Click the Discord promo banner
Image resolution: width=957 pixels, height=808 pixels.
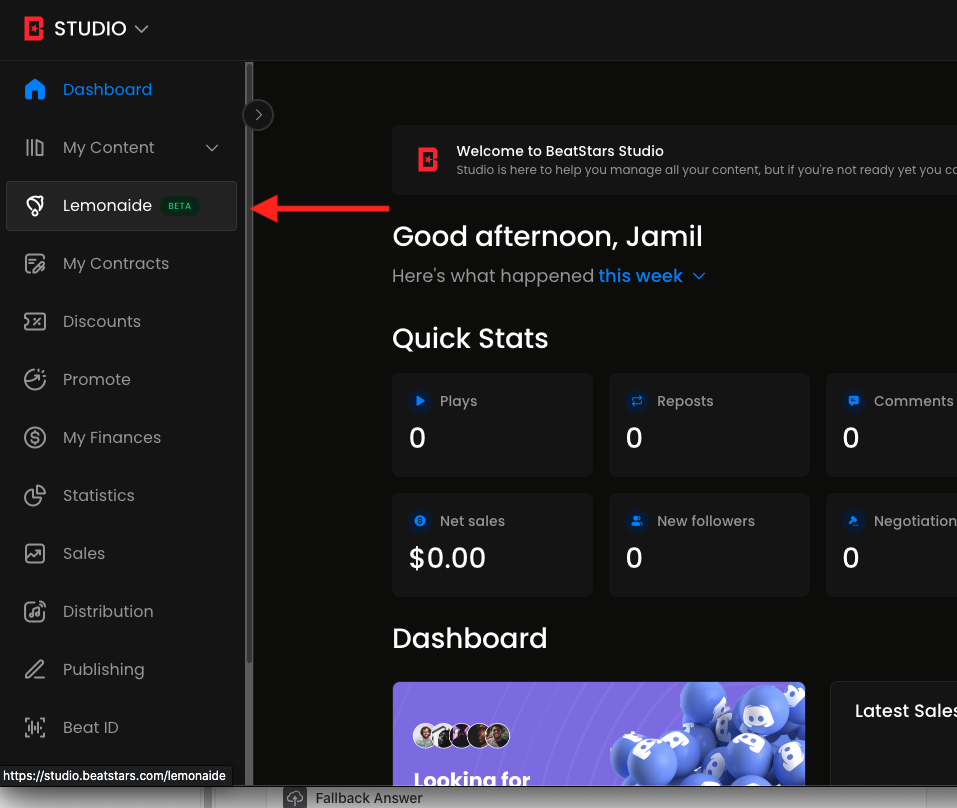(599, 734)
